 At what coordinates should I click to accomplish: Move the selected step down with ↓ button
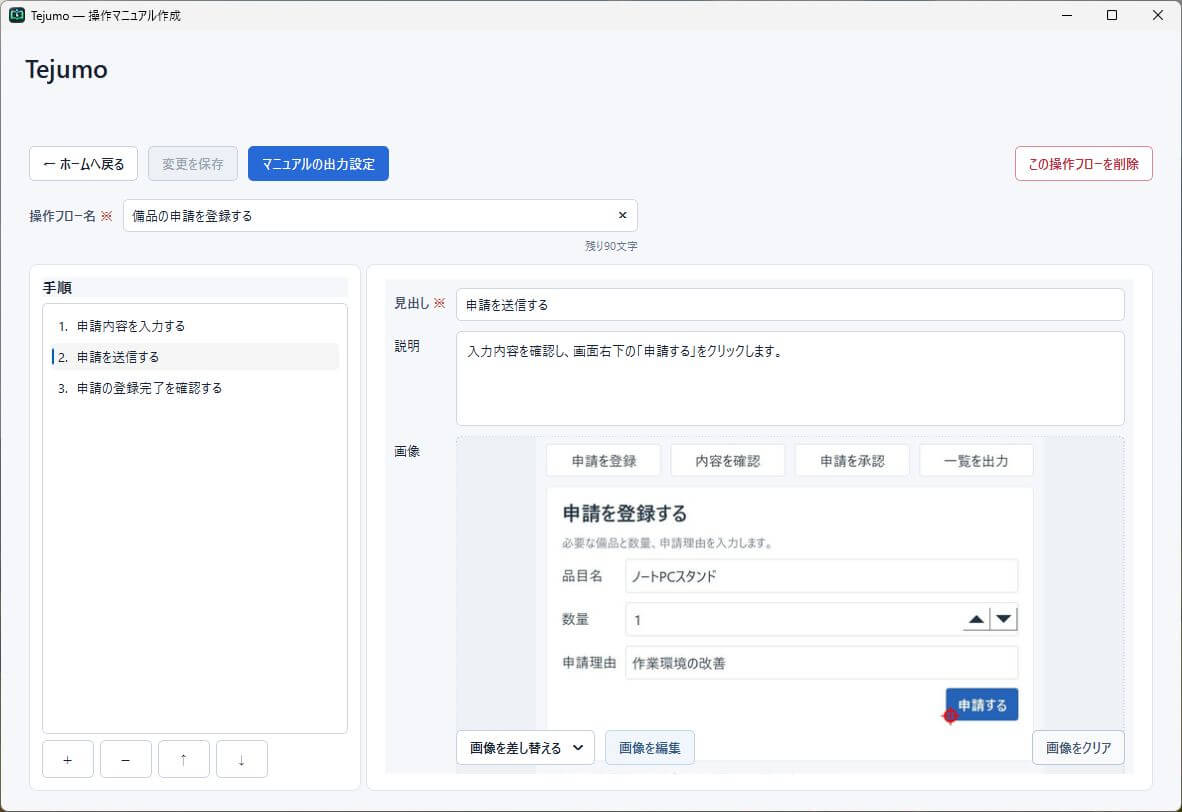(242, 759)
